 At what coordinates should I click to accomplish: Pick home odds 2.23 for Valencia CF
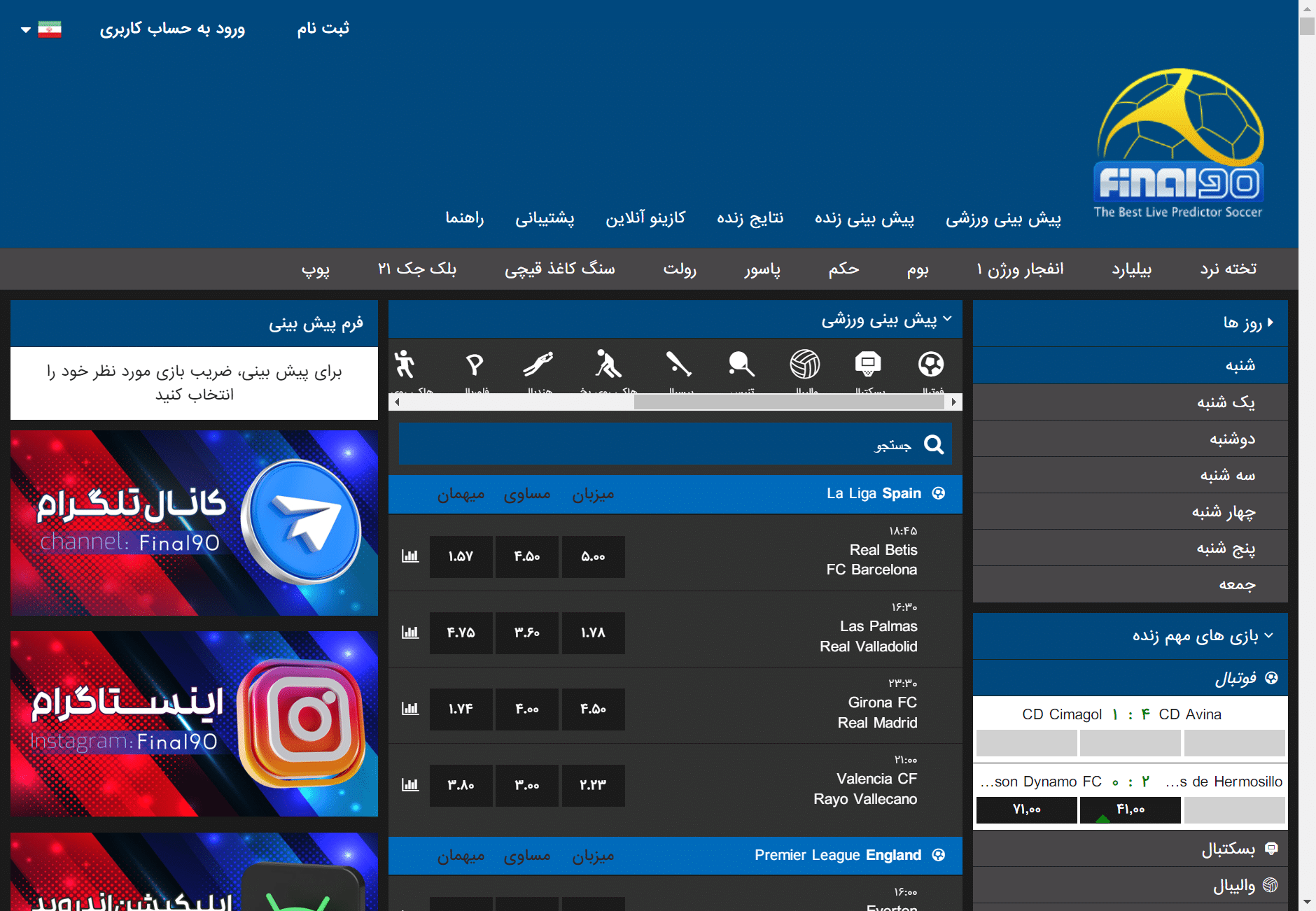[x=593, y=786]
